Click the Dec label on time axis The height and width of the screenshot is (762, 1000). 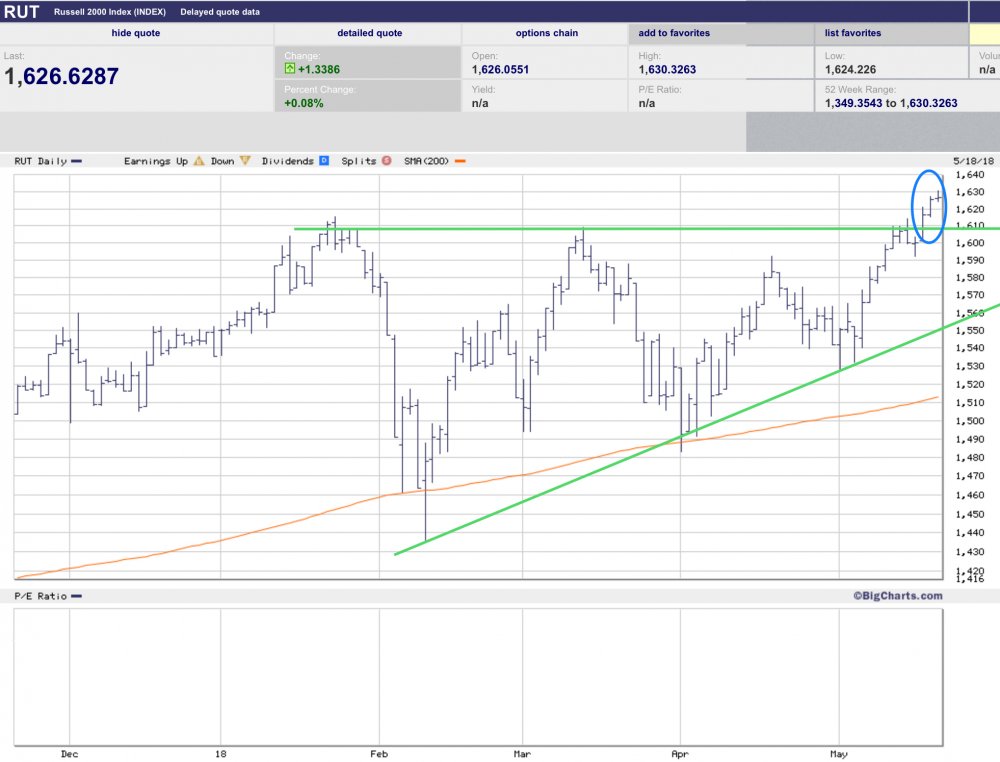coord(70,754)
